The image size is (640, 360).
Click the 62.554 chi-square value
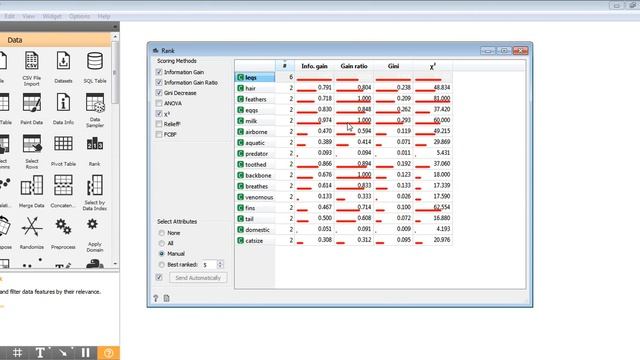pyautogui.click(x=442, y=207)
